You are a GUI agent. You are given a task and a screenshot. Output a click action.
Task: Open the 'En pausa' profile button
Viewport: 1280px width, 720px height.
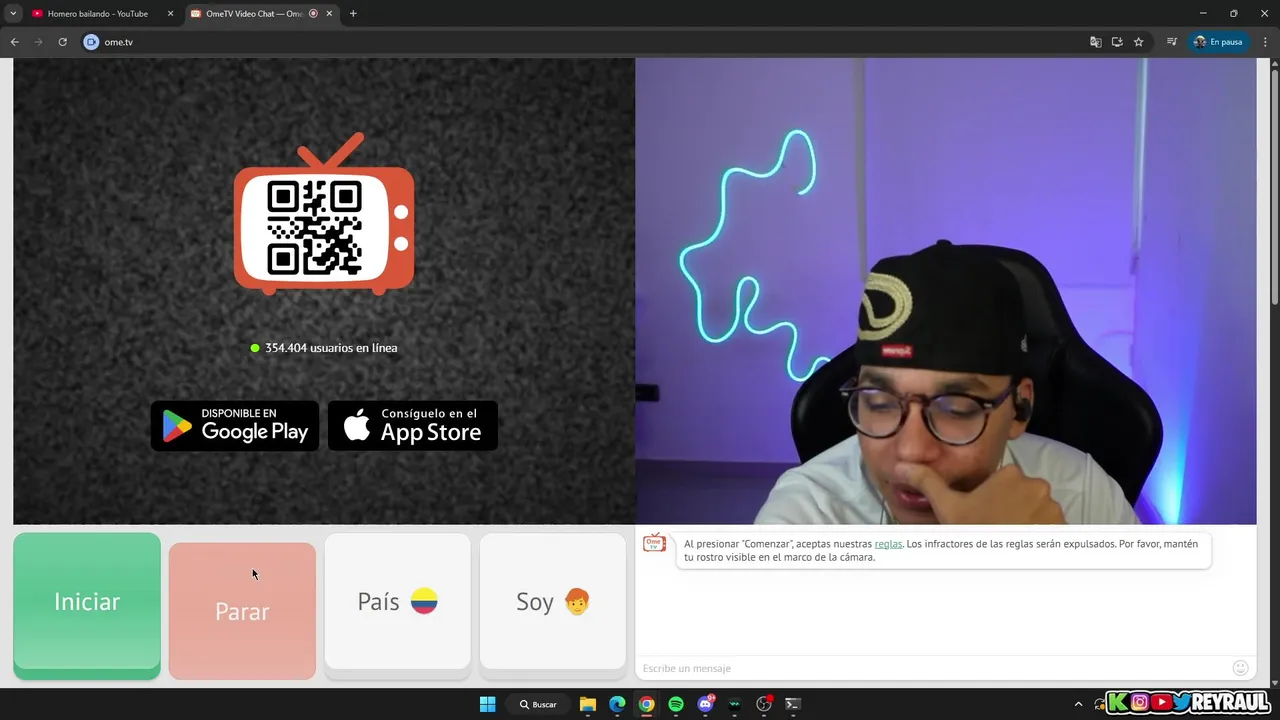(x=1218, y=42)
